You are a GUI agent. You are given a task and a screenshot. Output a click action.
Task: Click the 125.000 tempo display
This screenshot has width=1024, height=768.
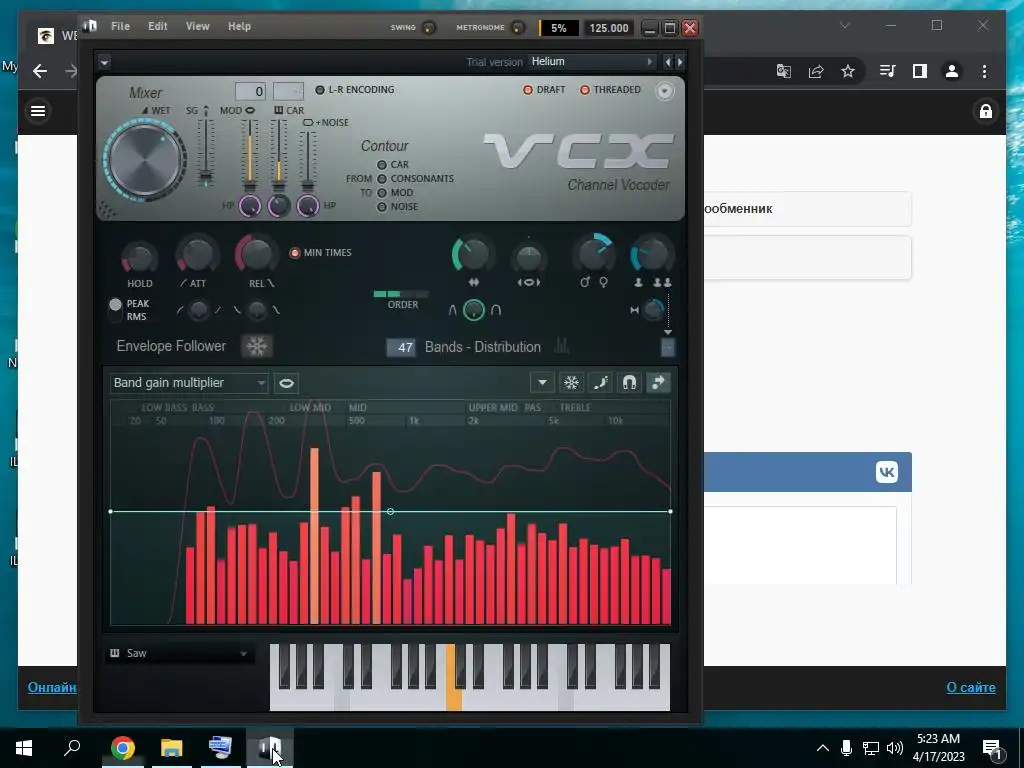pyautogui.click(x=608, y=28)
